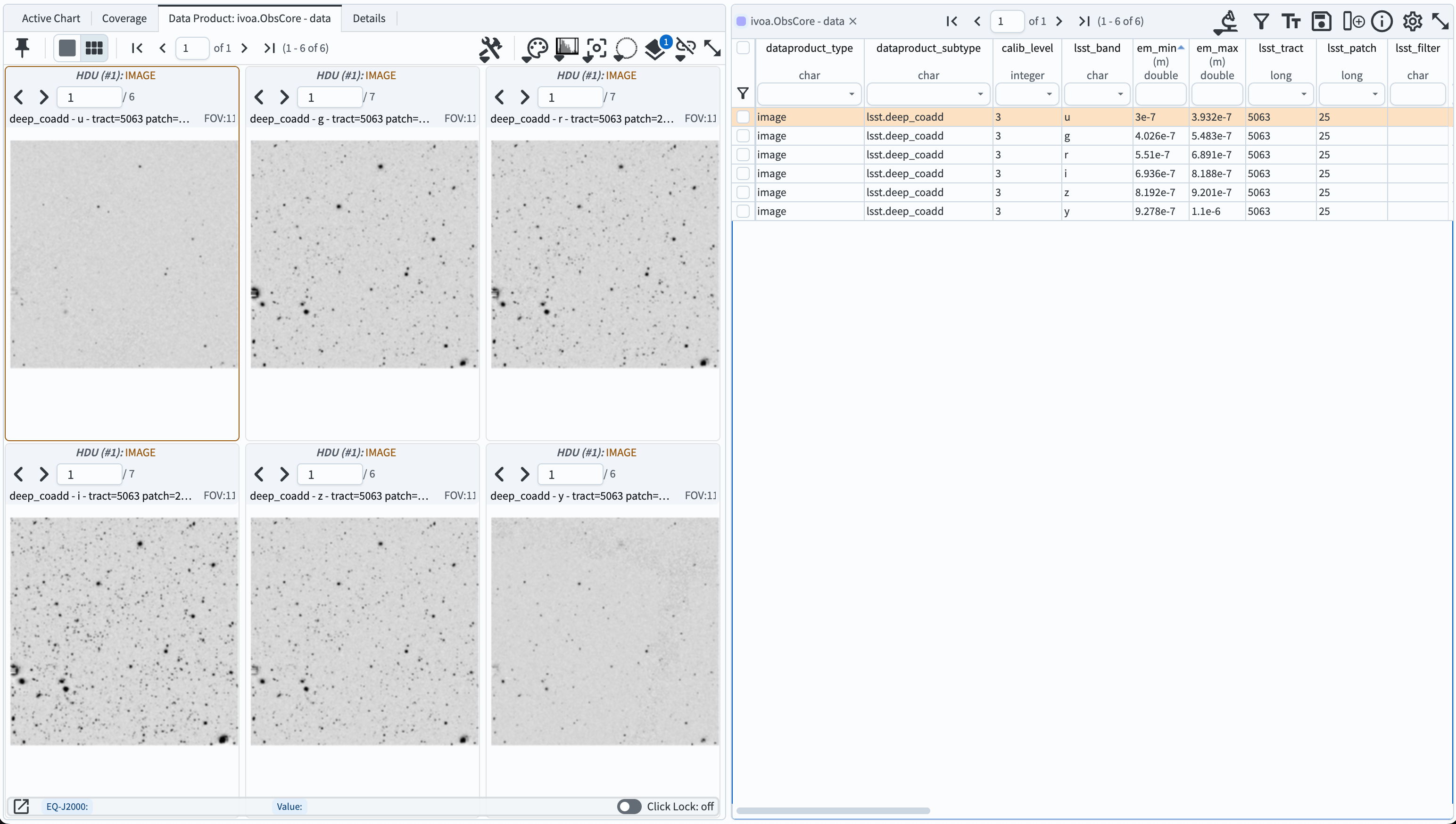This screenshot has height=824, width=1456.
Task: Go to last table page
Action: pyautogui.click(x=1084, y=21)
